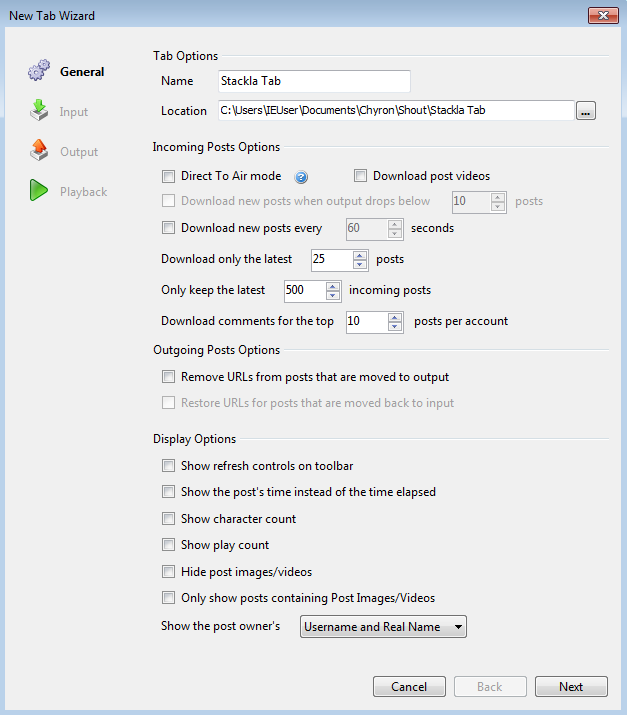
Task: Decrease the Only keep the latest incoming posts value
Action: [x=334, y=296]
